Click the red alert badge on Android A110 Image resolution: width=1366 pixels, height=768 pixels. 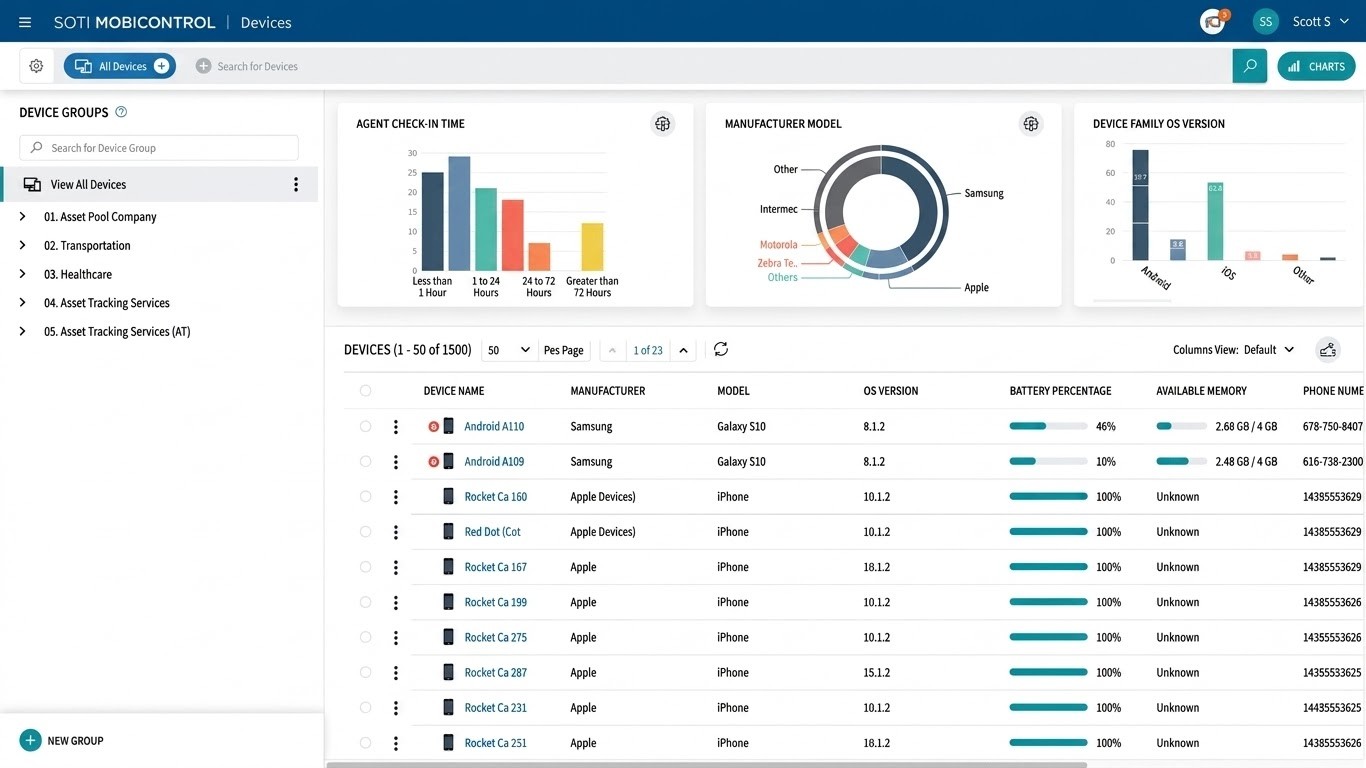(434, 427)
